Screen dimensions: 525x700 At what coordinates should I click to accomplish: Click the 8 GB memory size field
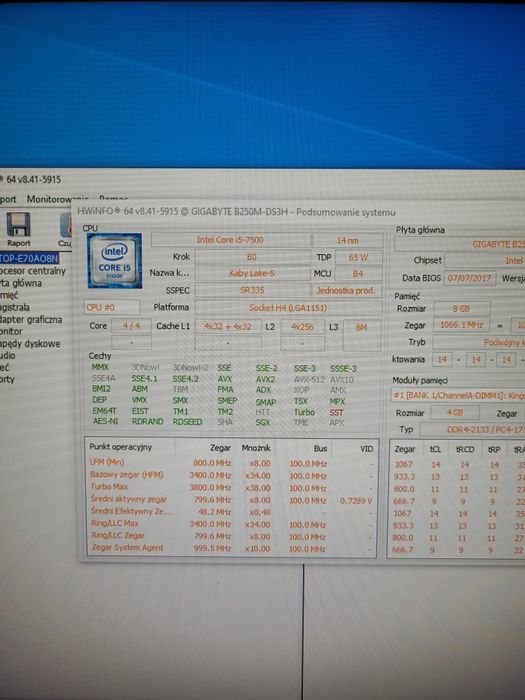461,308
